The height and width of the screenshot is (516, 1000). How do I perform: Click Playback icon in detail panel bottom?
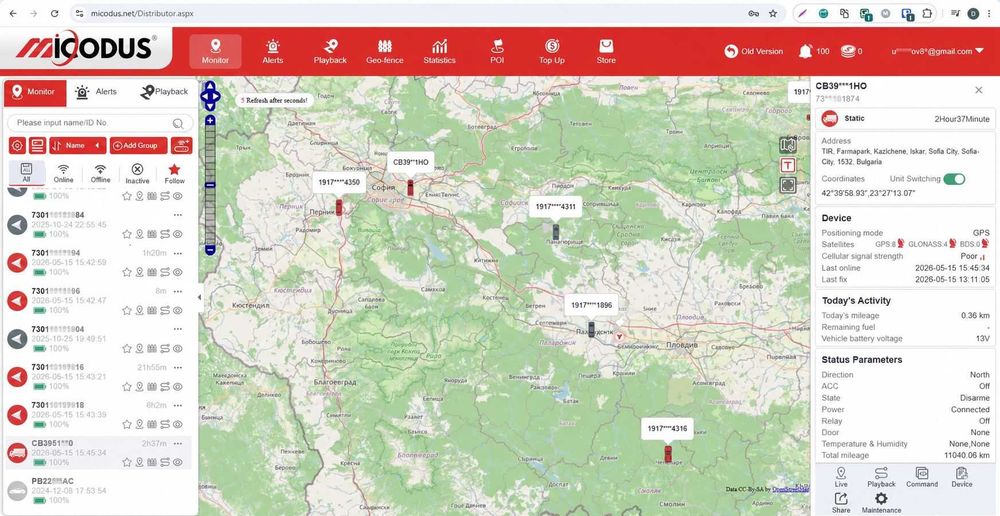(x=881, y=476)
